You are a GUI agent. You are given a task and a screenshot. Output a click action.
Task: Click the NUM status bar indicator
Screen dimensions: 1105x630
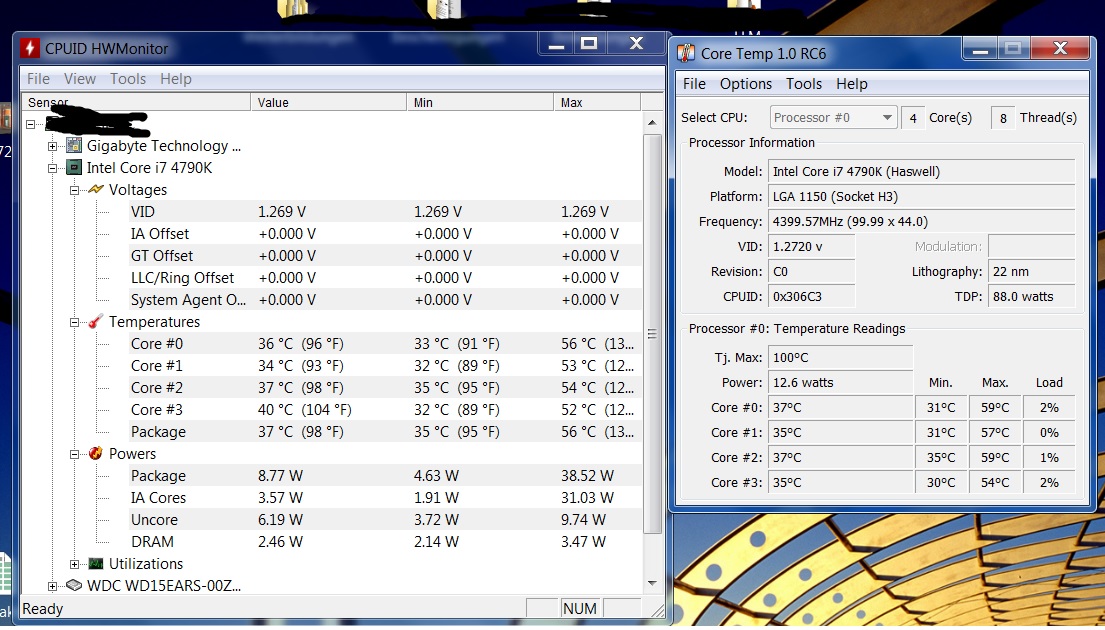pos(580,608)
